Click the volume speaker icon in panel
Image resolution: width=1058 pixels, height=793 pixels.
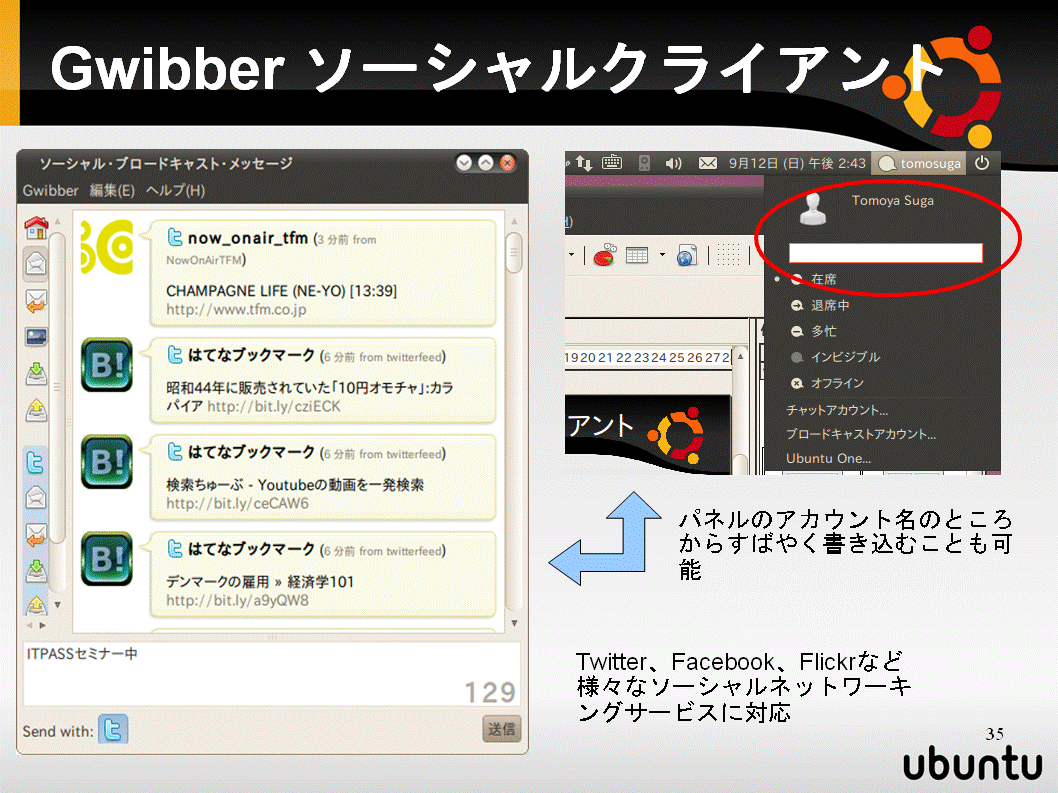pos(673,163)
